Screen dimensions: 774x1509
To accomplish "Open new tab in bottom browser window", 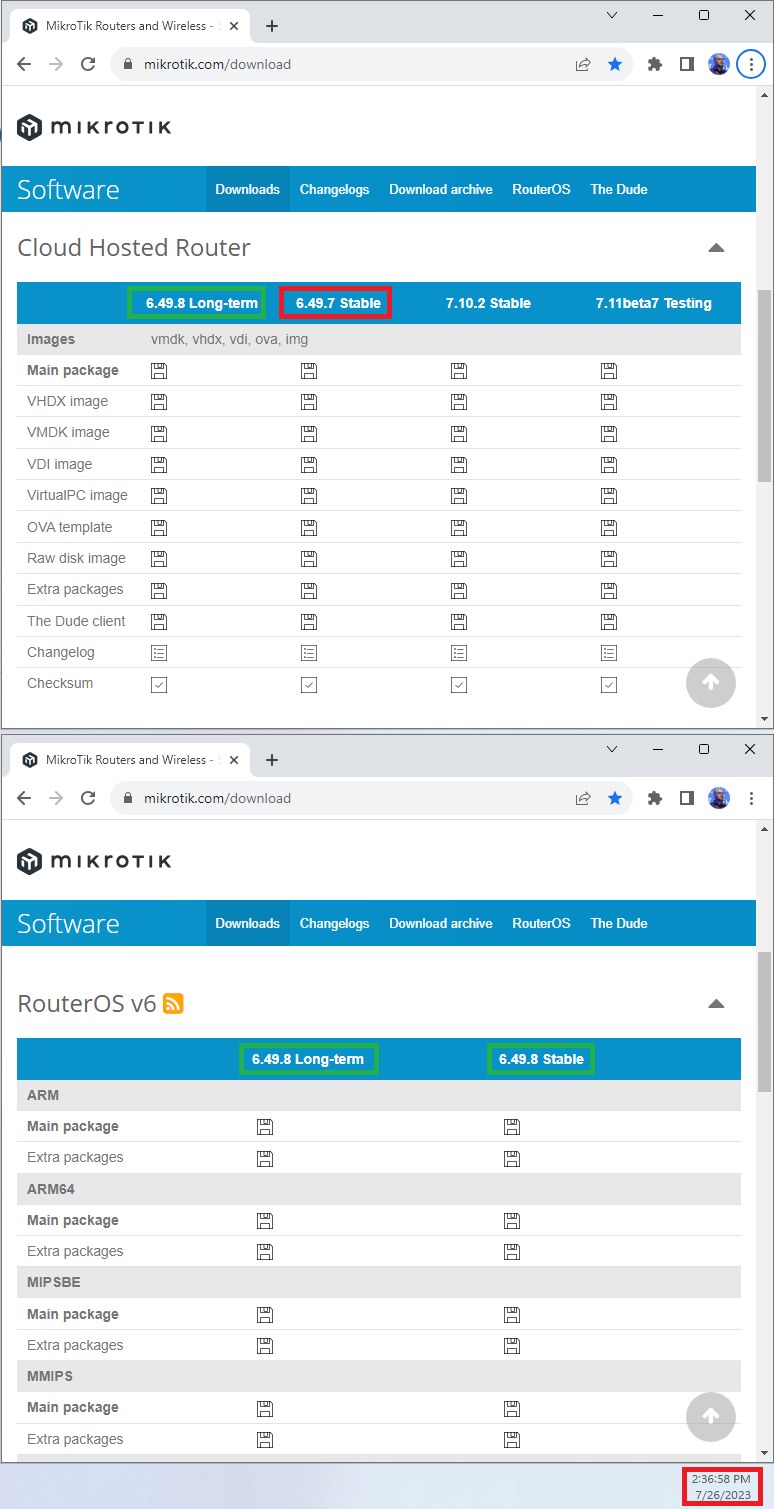I will [x=272, y=760].
